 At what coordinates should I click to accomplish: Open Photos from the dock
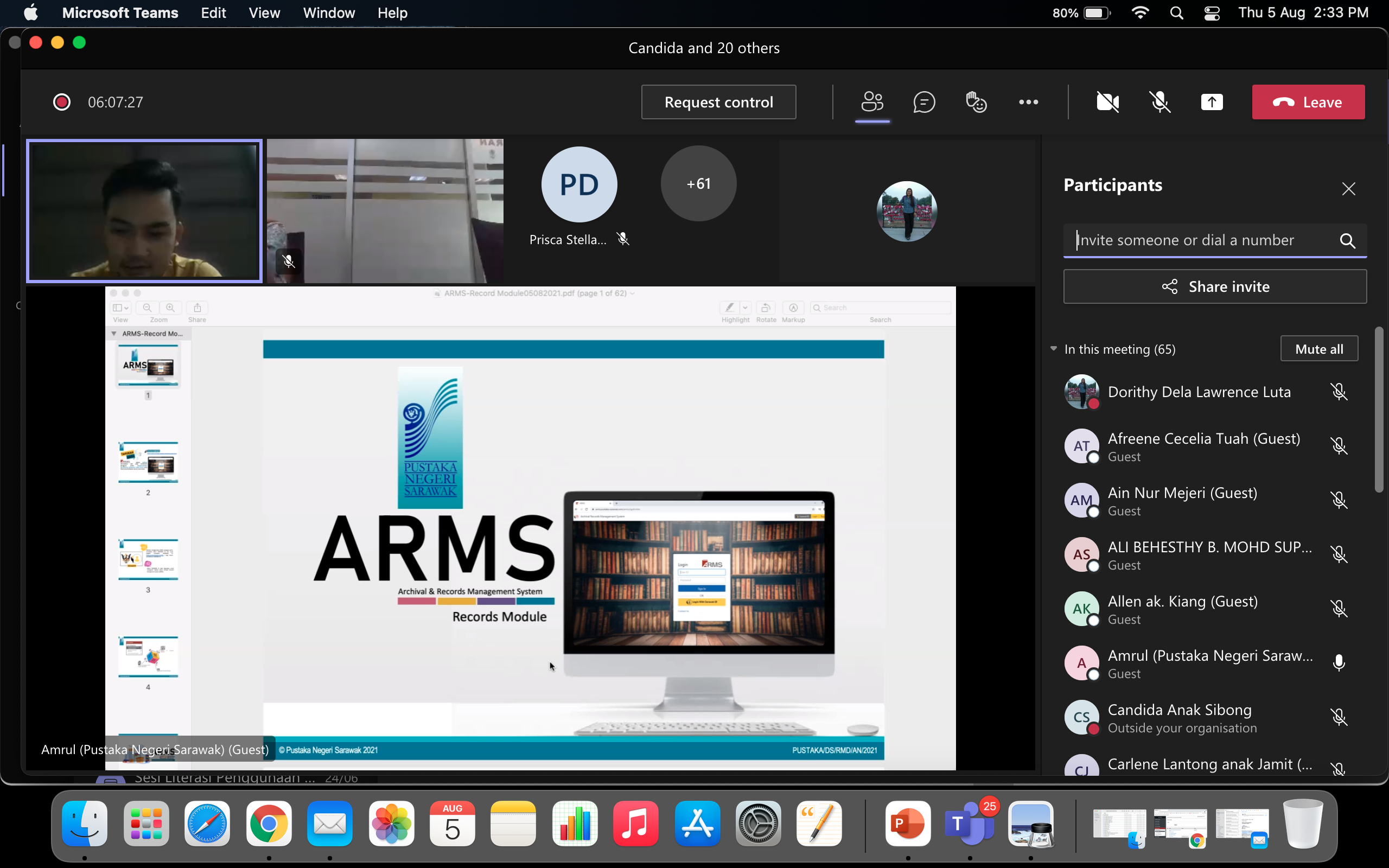(391, 824)
